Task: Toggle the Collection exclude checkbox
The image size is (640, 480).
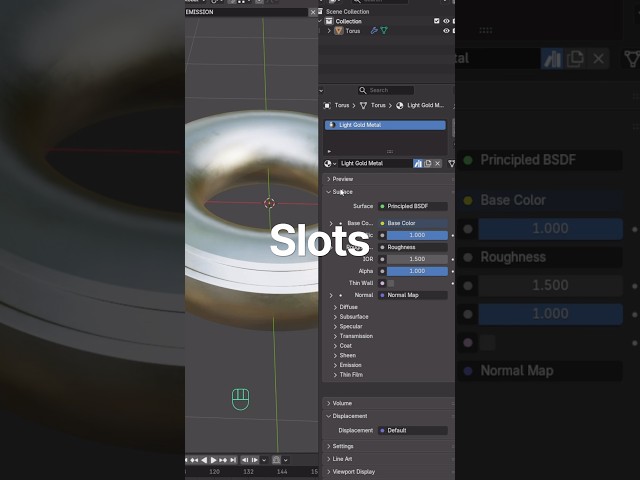Action: tap(437, 21)
